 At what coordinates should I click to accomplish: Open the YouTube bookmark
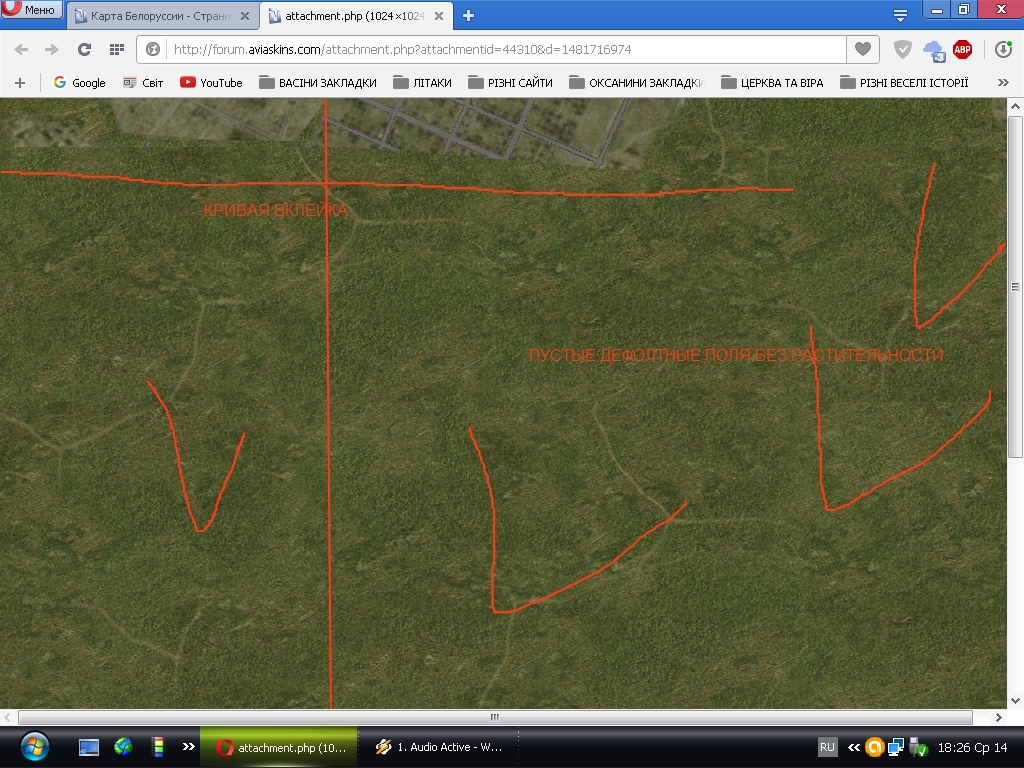coord(212,83)
